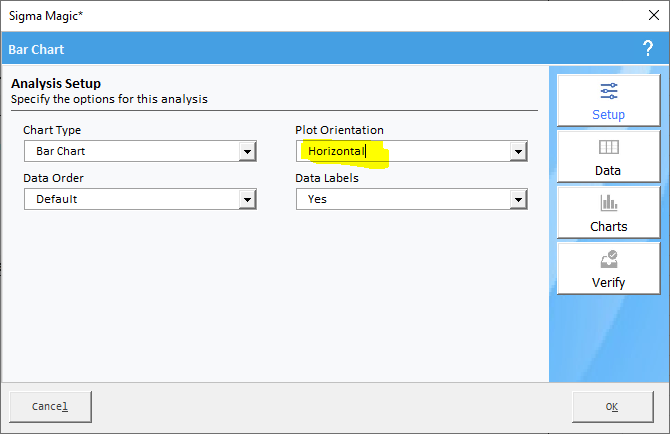
Task: Click the Horizontal text in Plot Orientation field
Action: click(x=336, y=151)
